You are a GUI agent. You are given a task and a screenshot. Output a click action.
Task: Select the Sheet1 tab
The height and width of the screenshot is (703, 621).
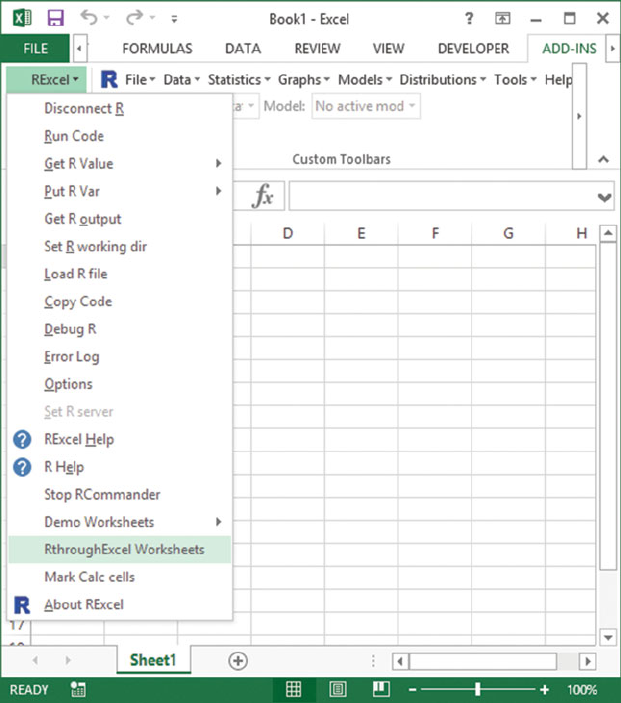pyautogui.click(x=153, y=660)
